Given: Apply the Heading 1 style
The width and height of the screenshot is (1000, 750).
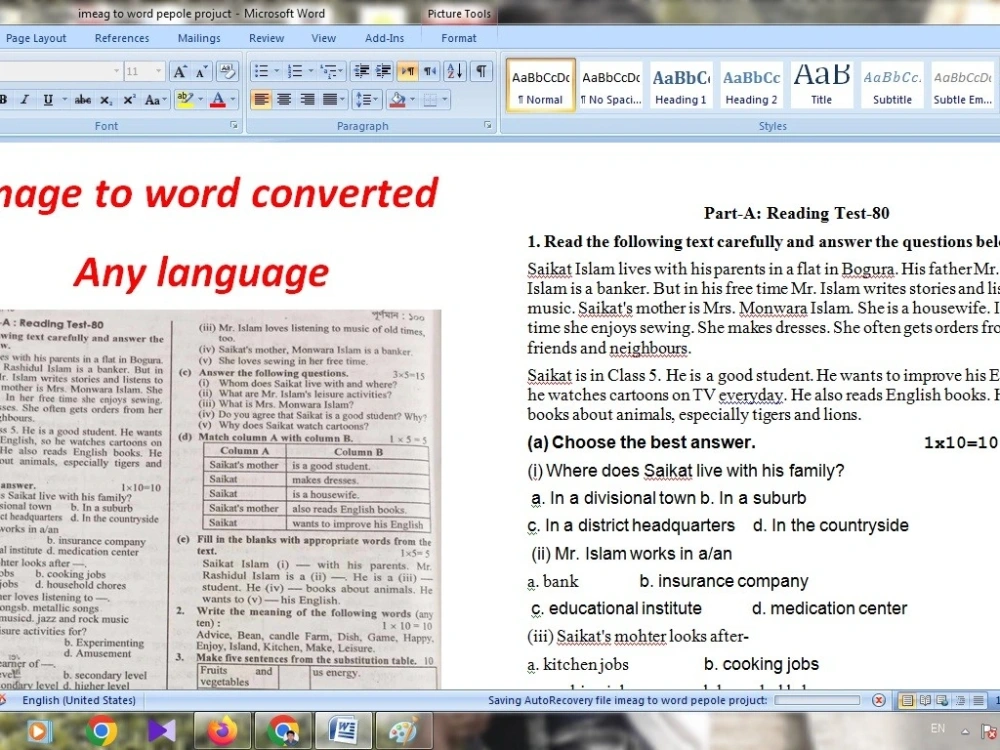Looking at the screenshot, I should tap(681, 85).
